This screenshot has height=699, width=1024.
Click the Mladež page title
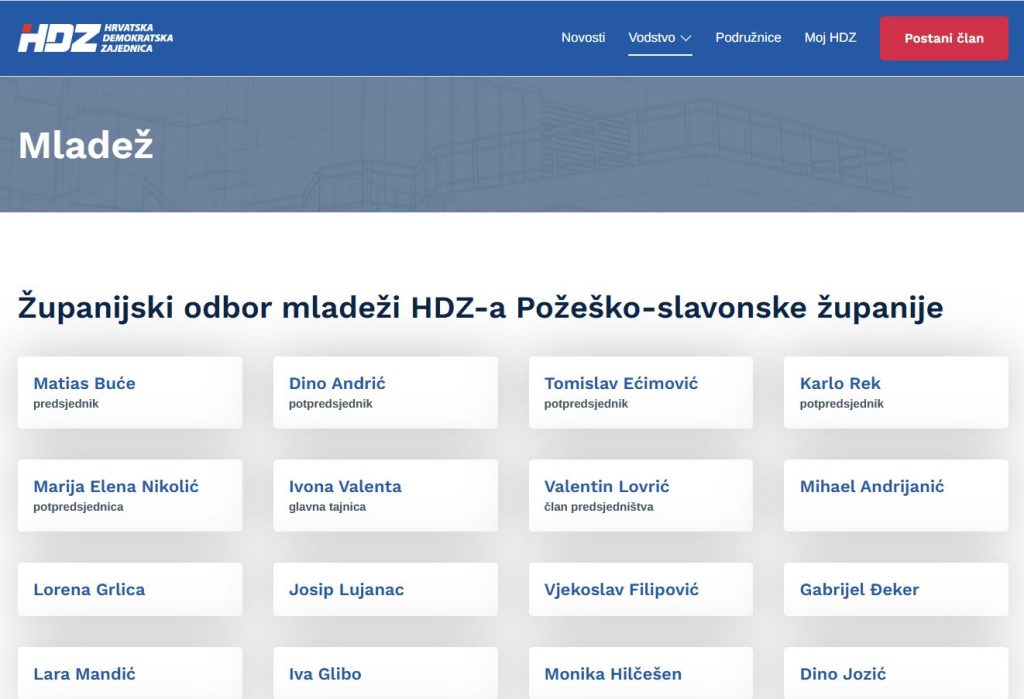click(x=86, y=144)
